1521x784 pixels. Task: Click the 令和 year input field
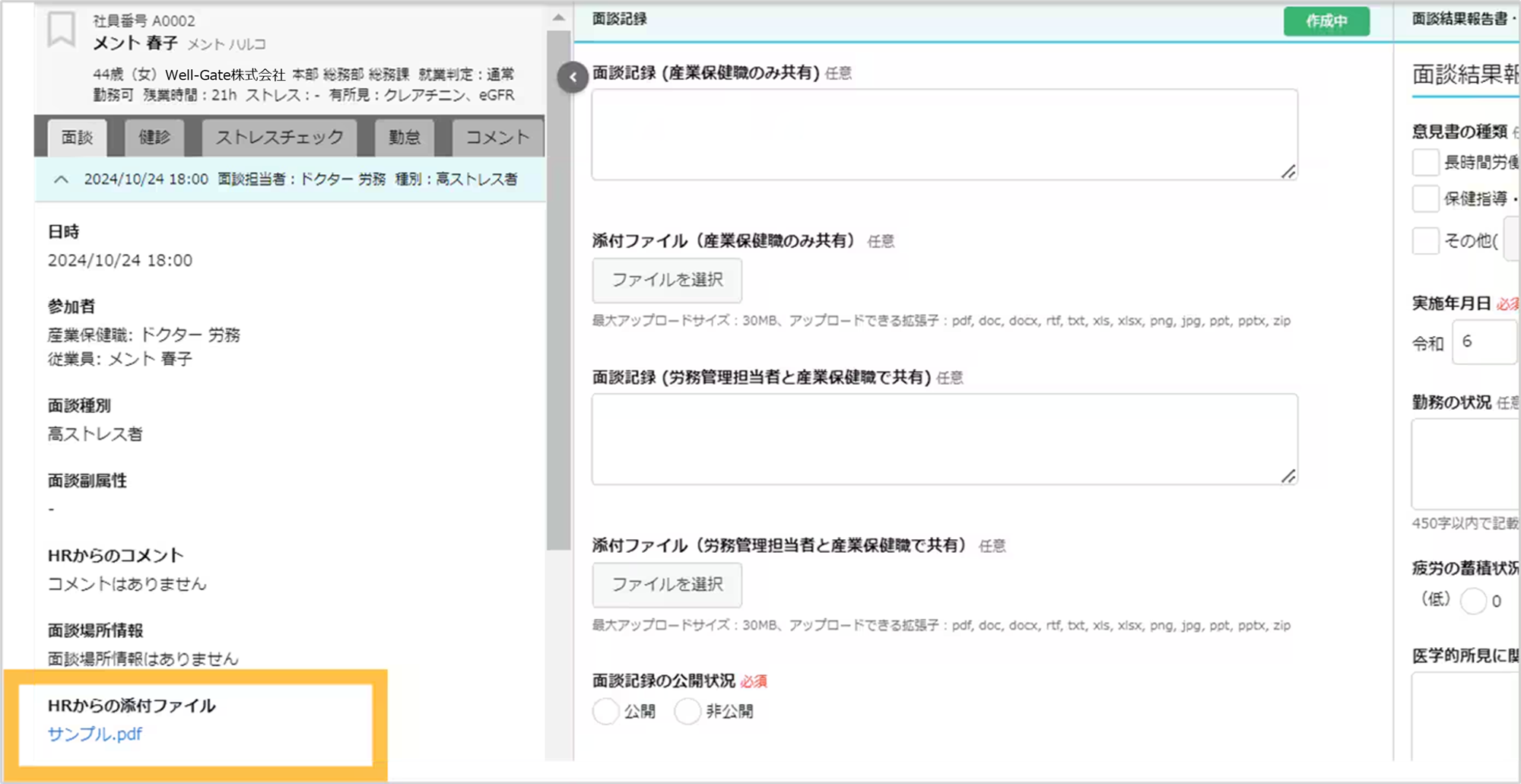point(1484,342)
